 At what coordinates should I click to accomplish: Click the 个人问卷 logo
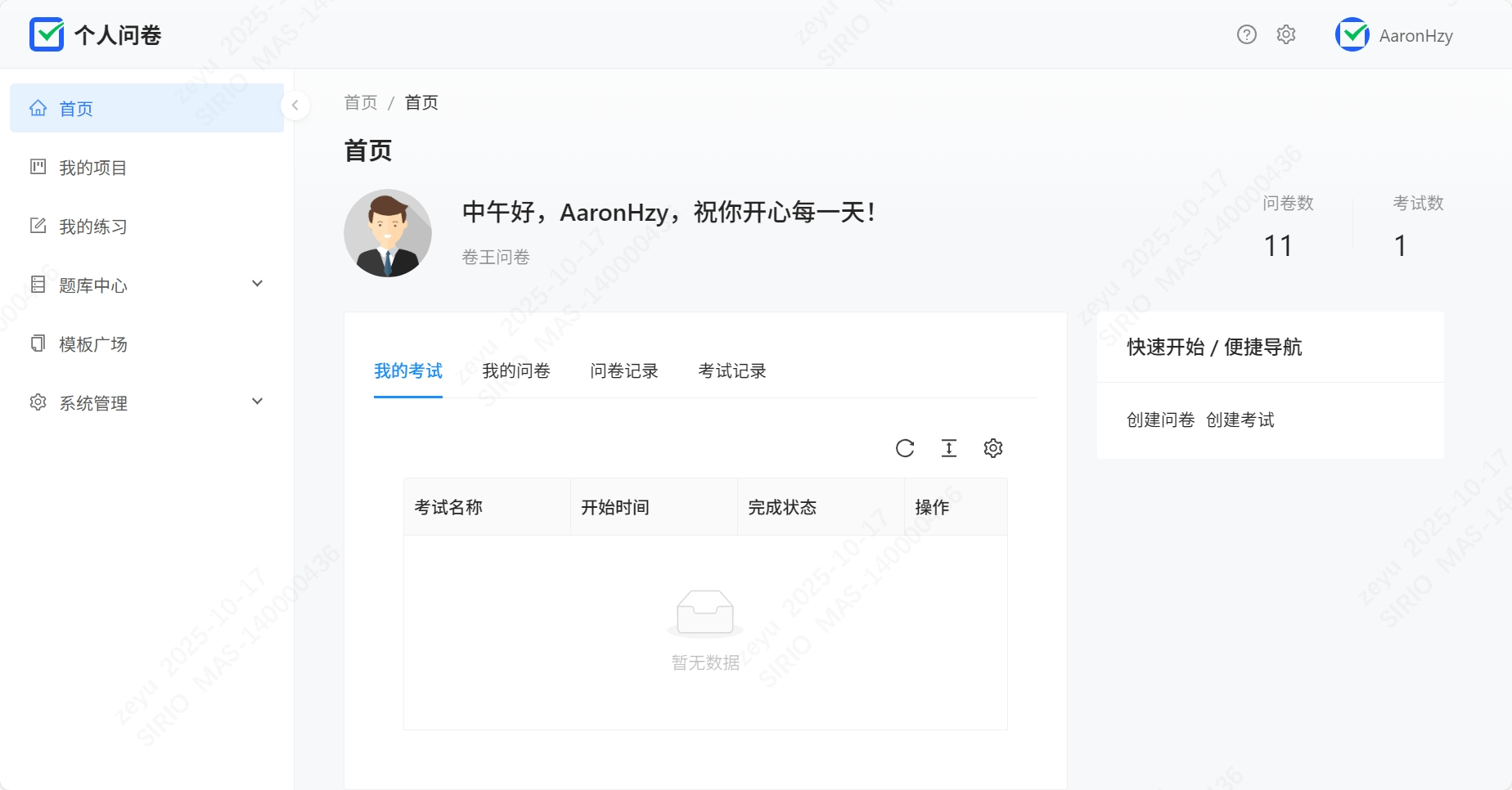96,34
